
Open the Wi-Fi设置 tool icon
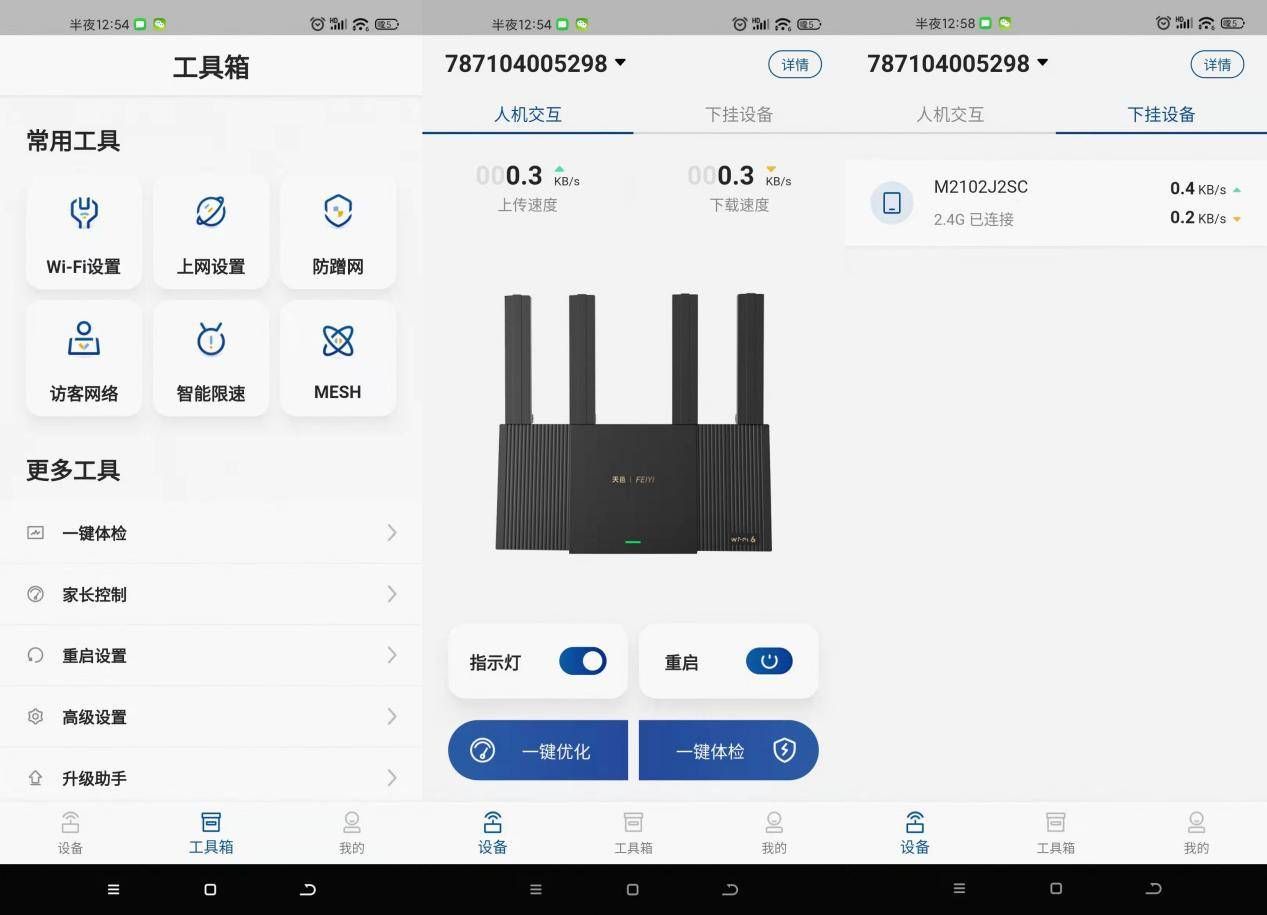click(84, 212)
